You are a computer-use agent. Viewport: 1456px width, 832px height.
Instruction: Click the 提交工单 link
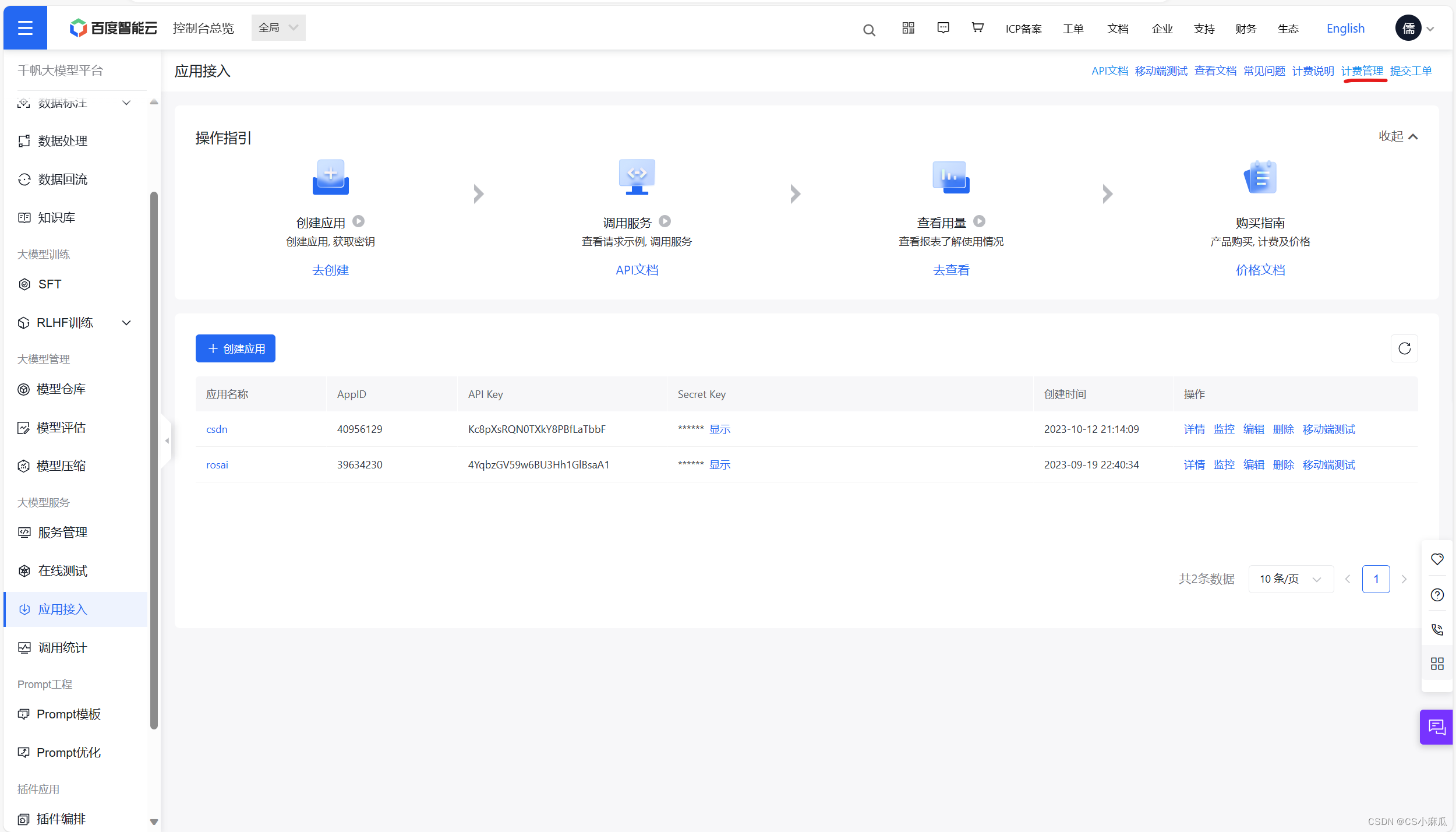pyautogui.click(x=1411, y=71)
